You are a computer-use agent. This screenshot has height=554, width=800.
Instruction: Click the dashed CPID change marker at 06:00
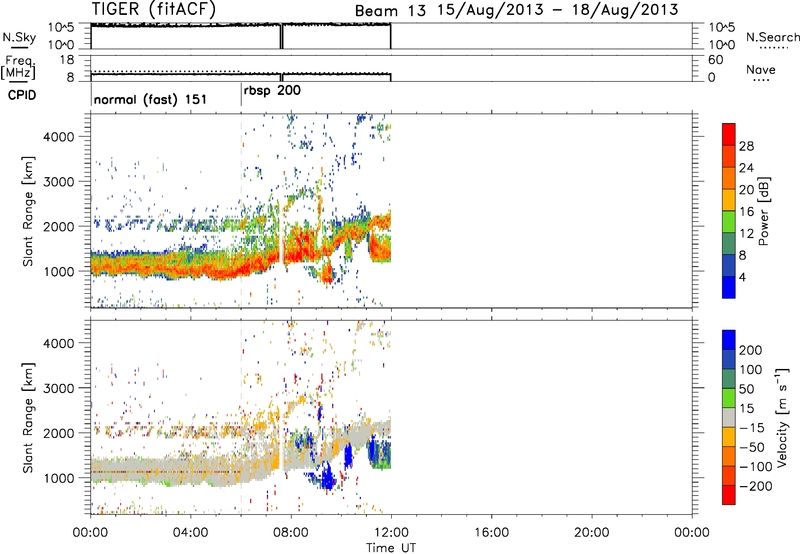[x=241, y=210]
